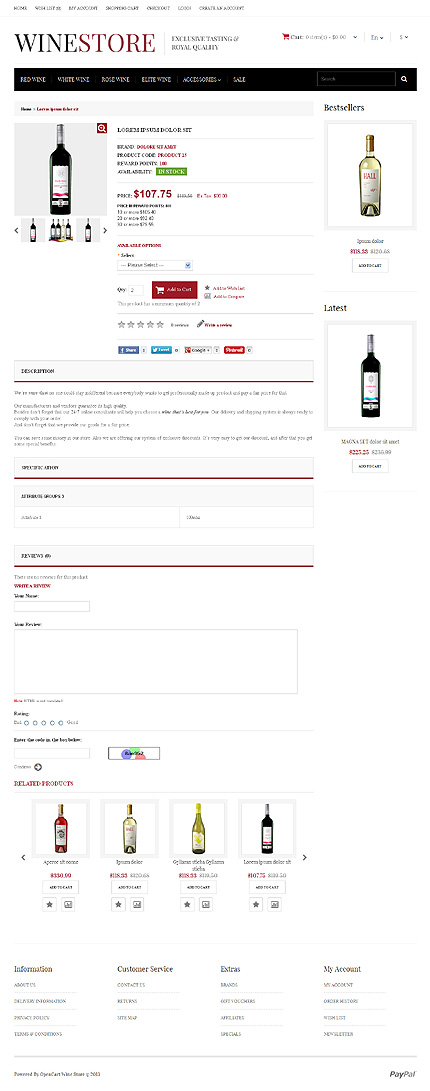This screenshot has width=430, height=1091.
Task: Click the search magnifier icon in navbar
Action: tap(405, 79)
